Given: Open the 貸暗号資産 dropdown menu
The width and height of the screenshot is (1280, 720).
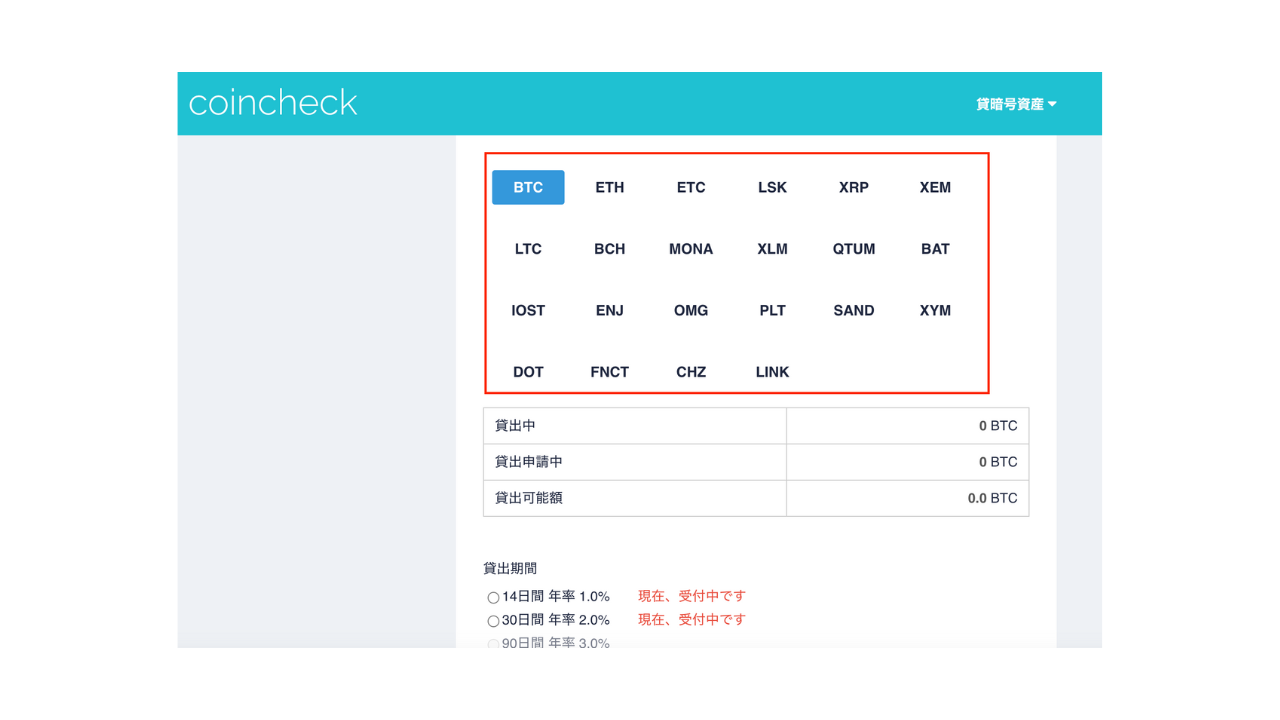Looking at the screenshot, I should (1016, 104).
